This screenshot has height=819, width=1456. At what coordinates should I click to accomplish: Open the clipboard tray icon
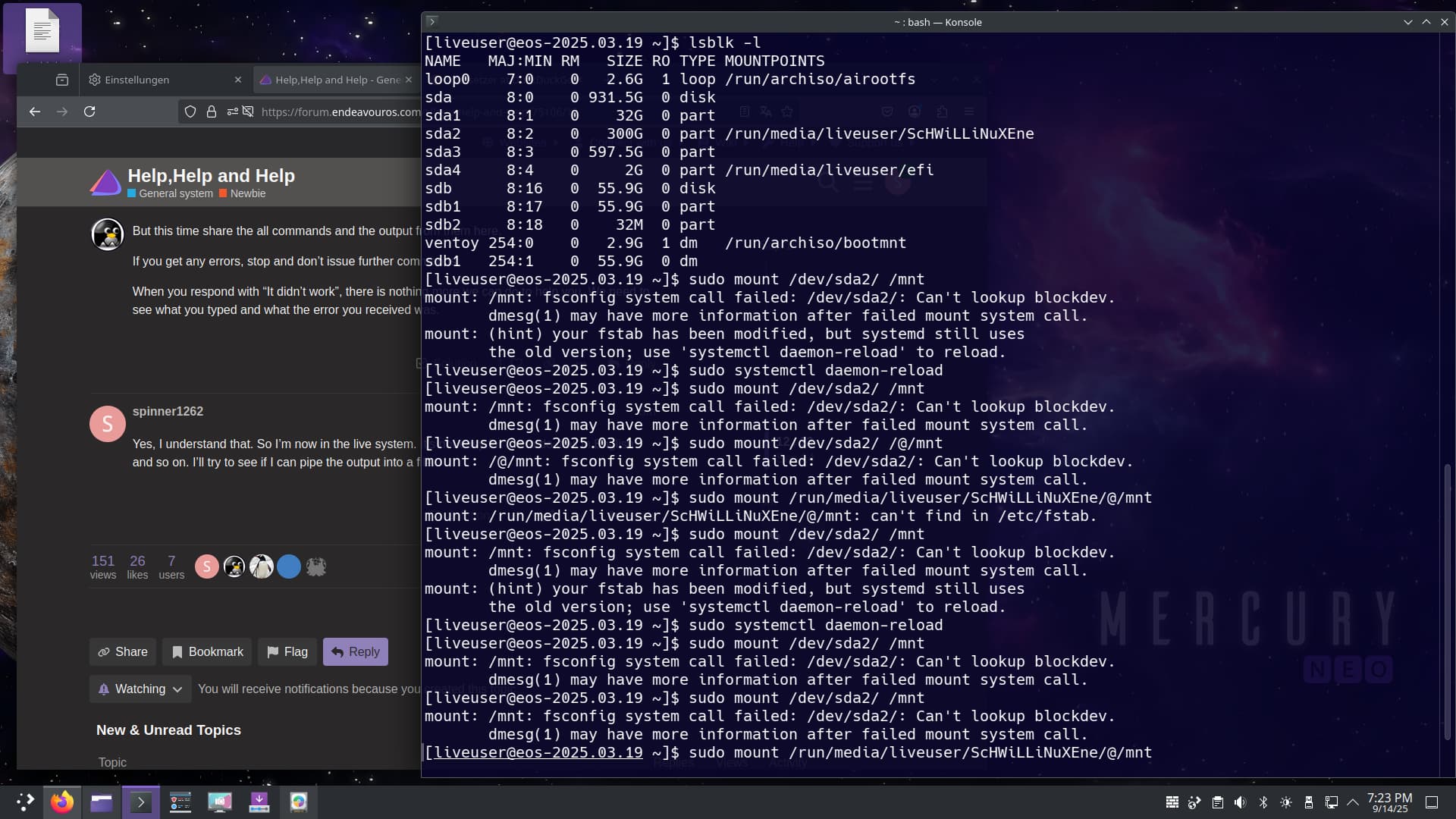pos(1217,802)
